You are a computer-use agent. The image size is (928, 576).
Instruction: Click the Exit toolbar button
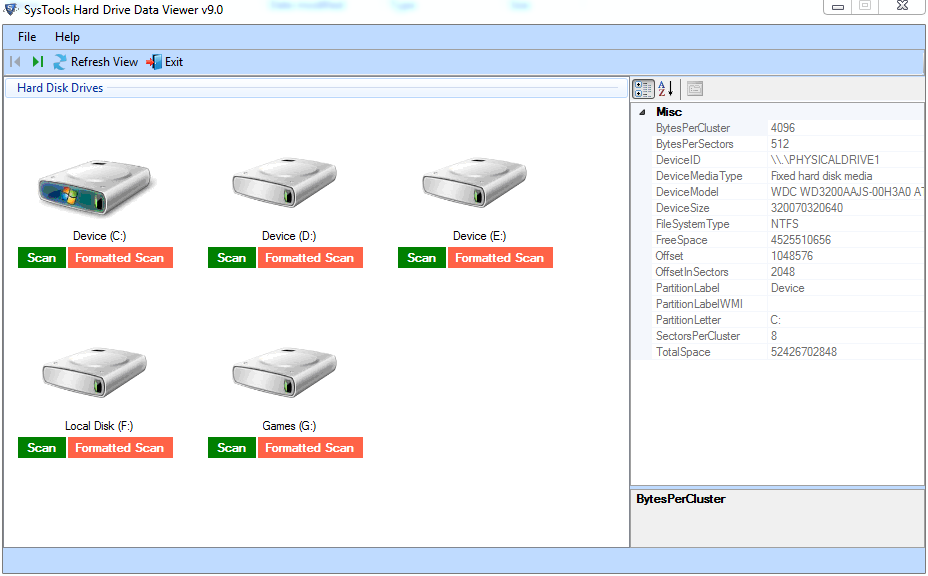coord(165,62)
